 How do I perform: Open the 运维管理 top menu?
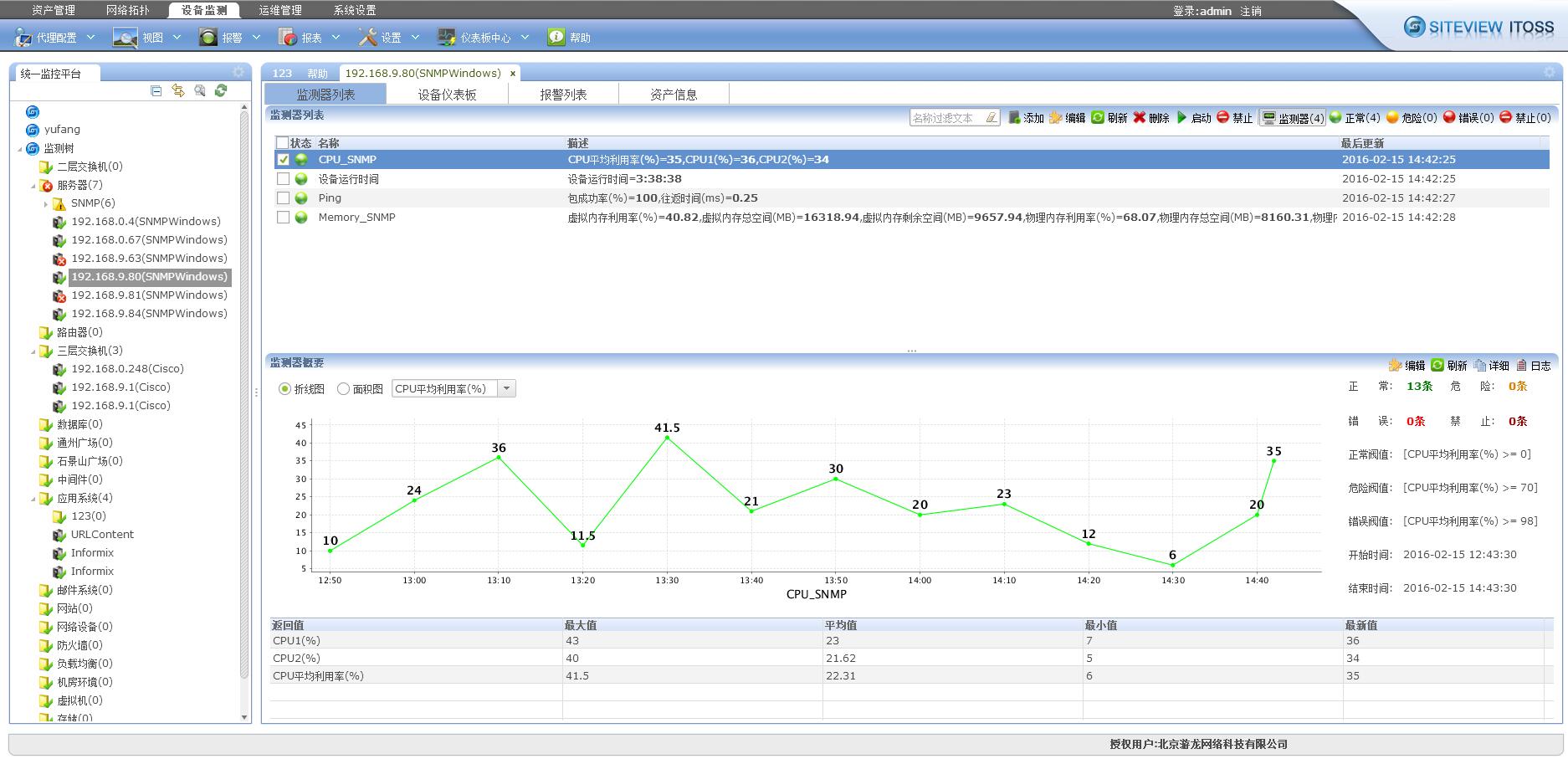click(280, 11)
